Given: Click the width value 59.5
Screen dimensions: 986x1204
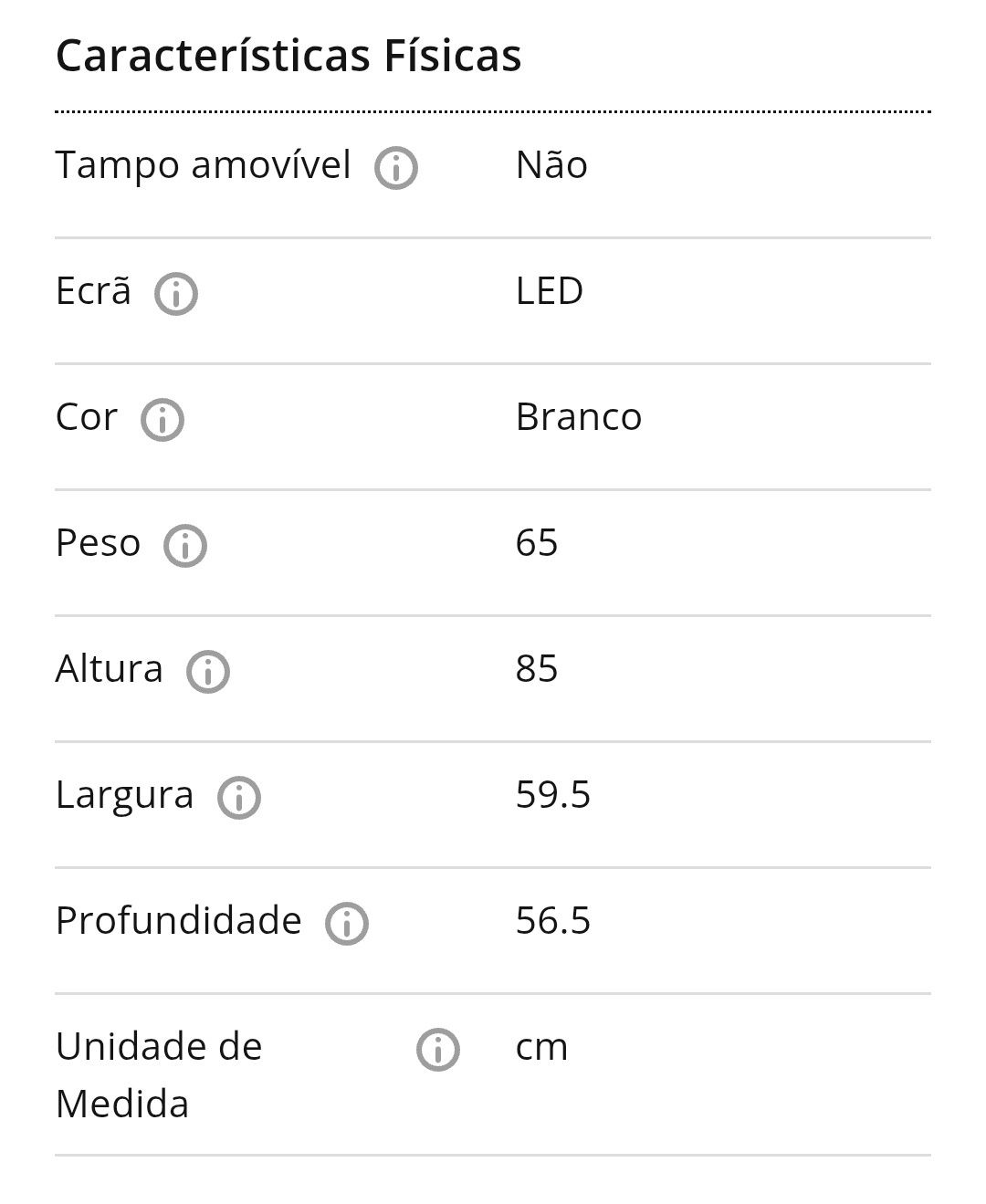Looking at the screenshot, I should point(553,795).
